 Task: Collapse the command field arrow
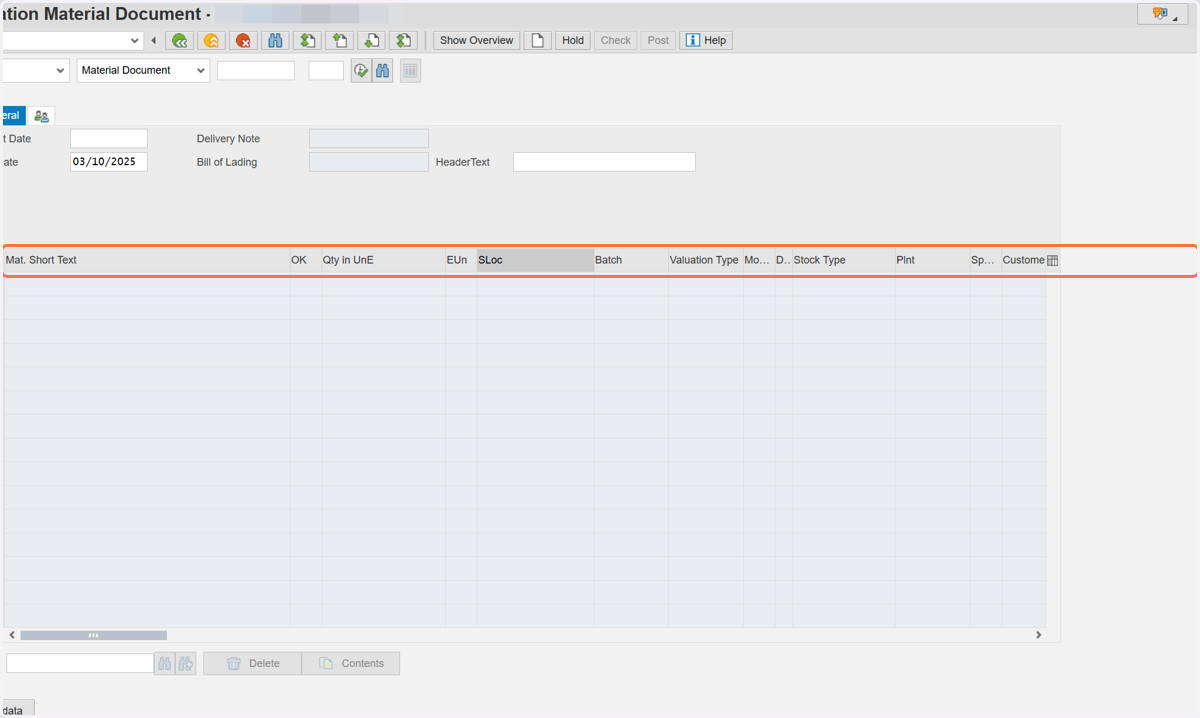pos(154,41)
